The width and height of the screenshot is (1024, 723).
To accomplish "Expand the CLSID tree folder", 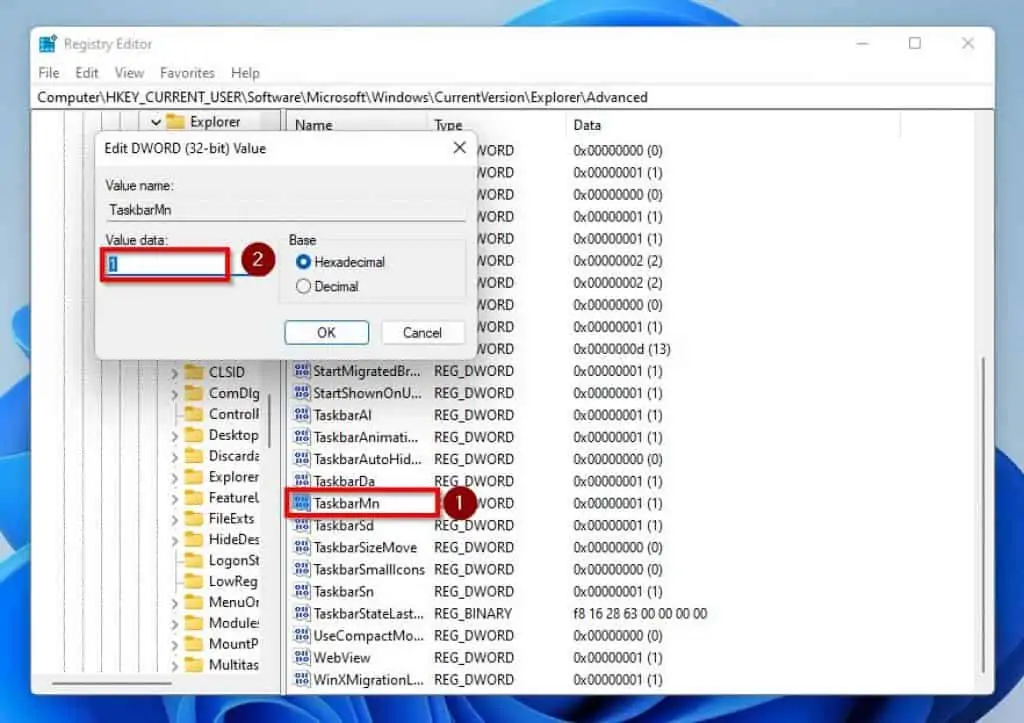I will point(174,372).
